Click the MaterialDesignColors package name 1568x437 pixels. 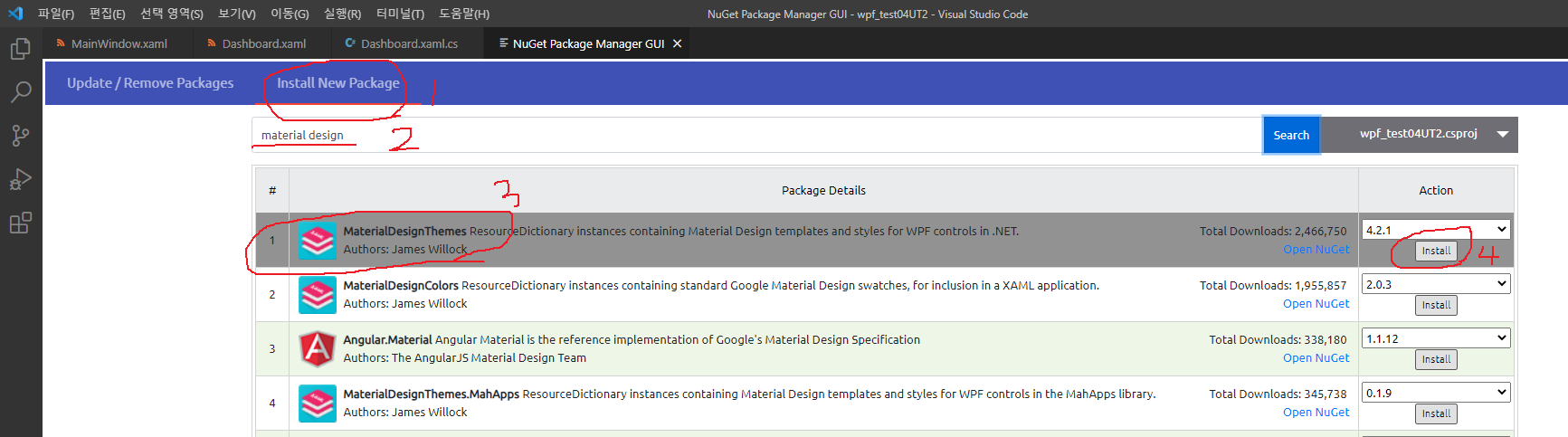pos(401,286)
